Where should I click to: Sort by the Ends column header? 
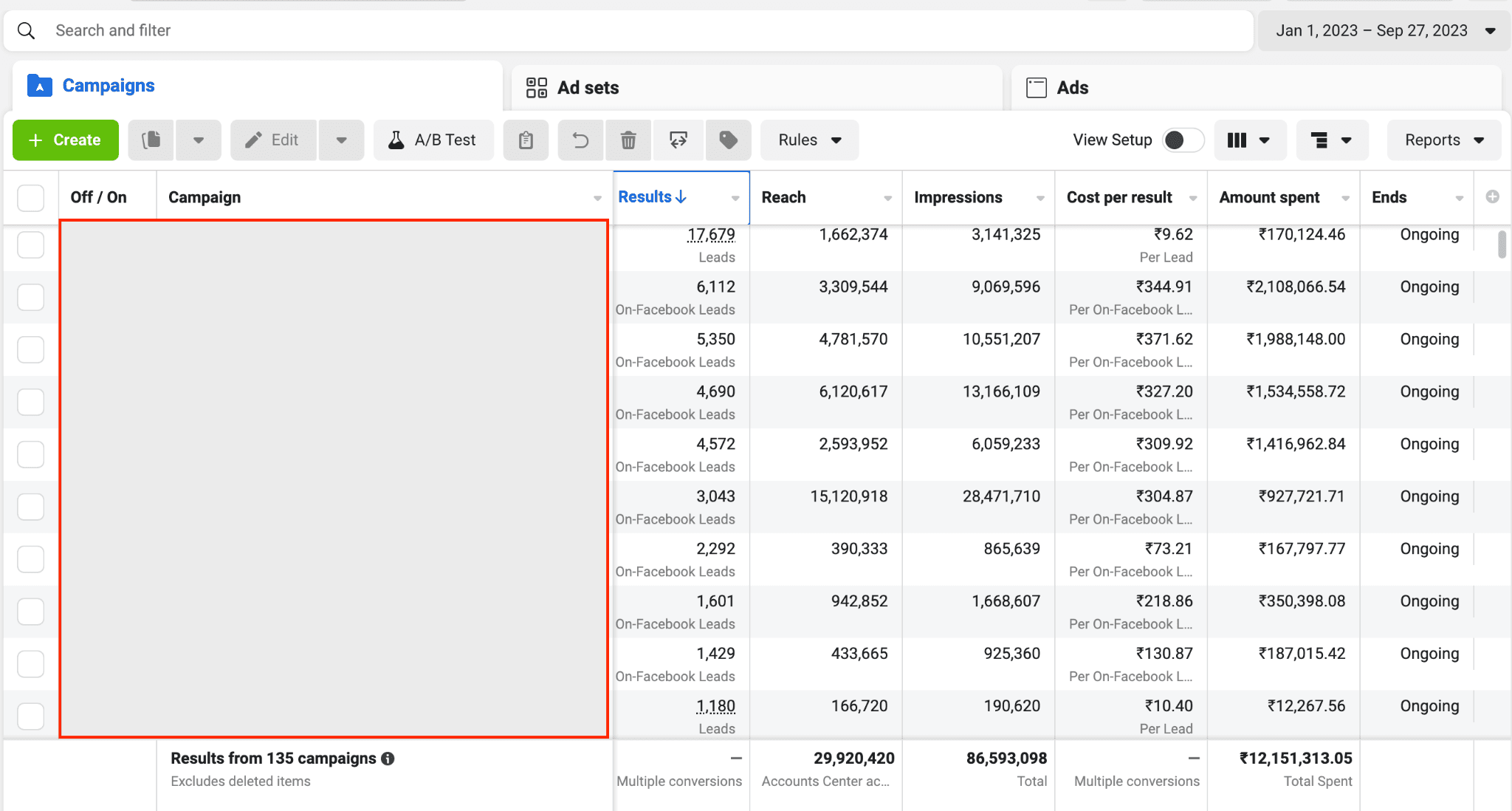pyautogui.click(x=1389, y=197)
